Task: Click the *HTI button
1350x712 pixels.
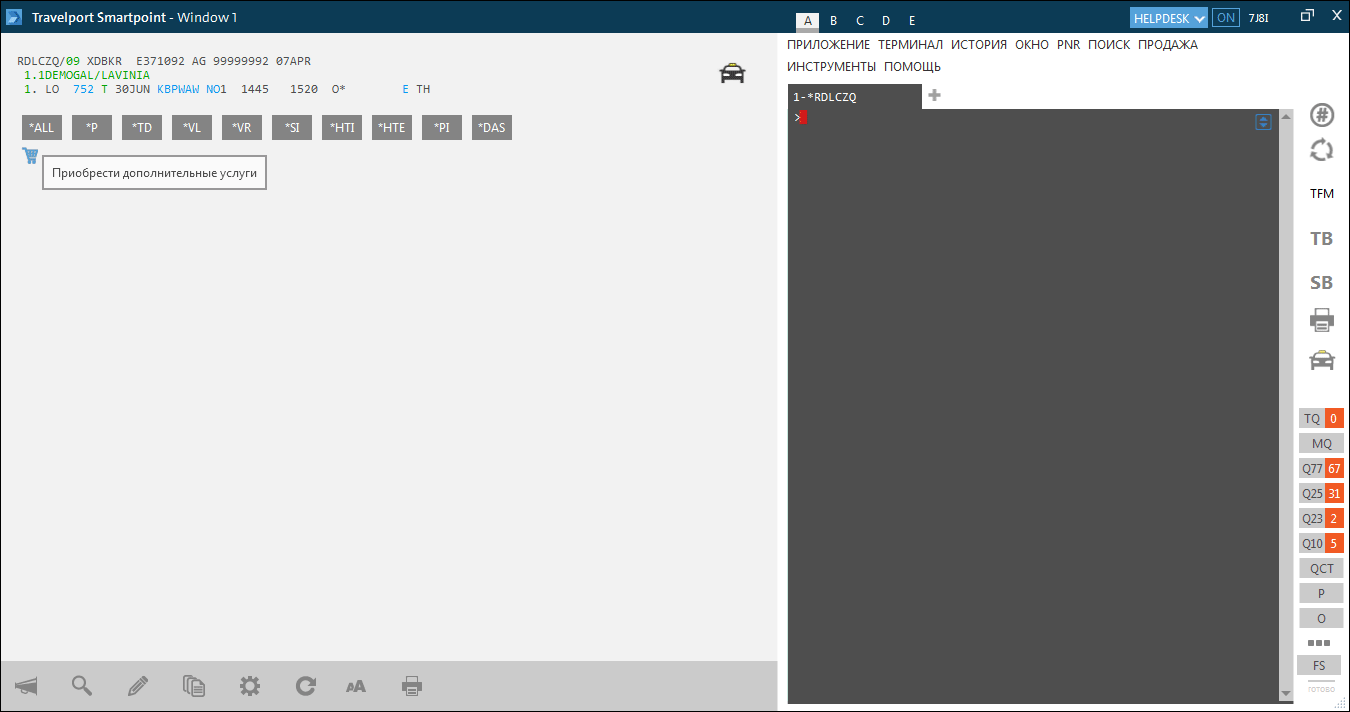Action: coord(342,128)
